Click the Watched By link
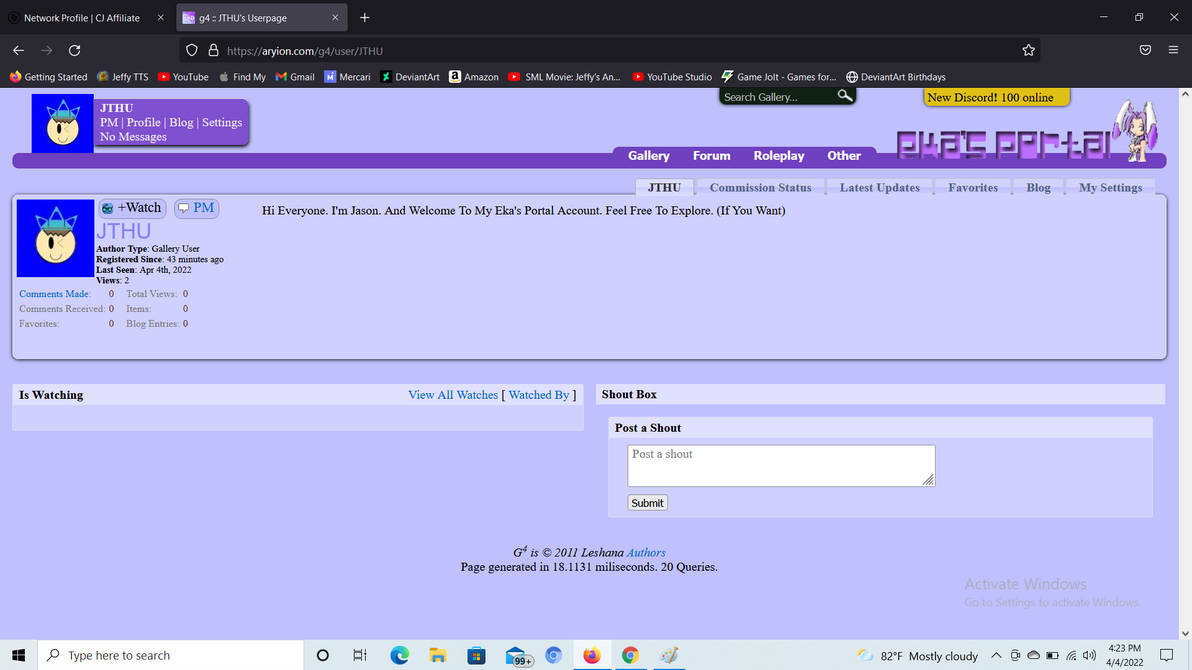The height and width of the screenshot is (670, 1192). point(539,395)
